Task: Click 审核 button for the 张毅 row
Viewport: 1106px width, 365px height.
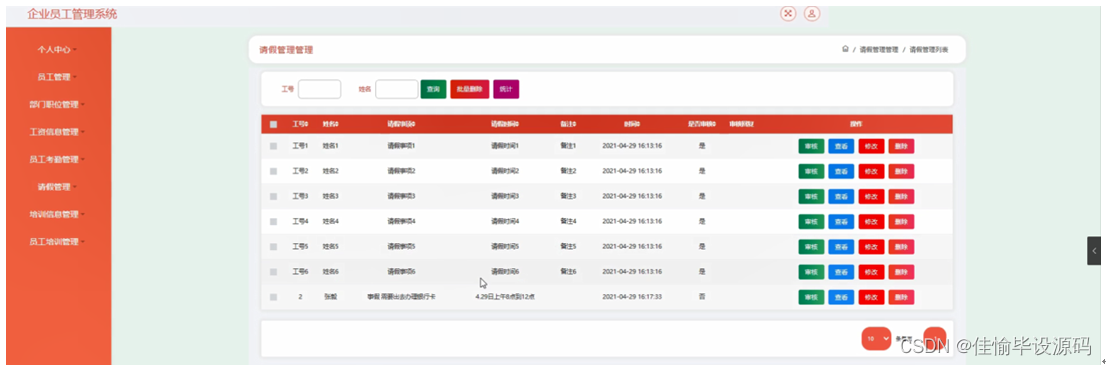Action: (x=811, y=297)
